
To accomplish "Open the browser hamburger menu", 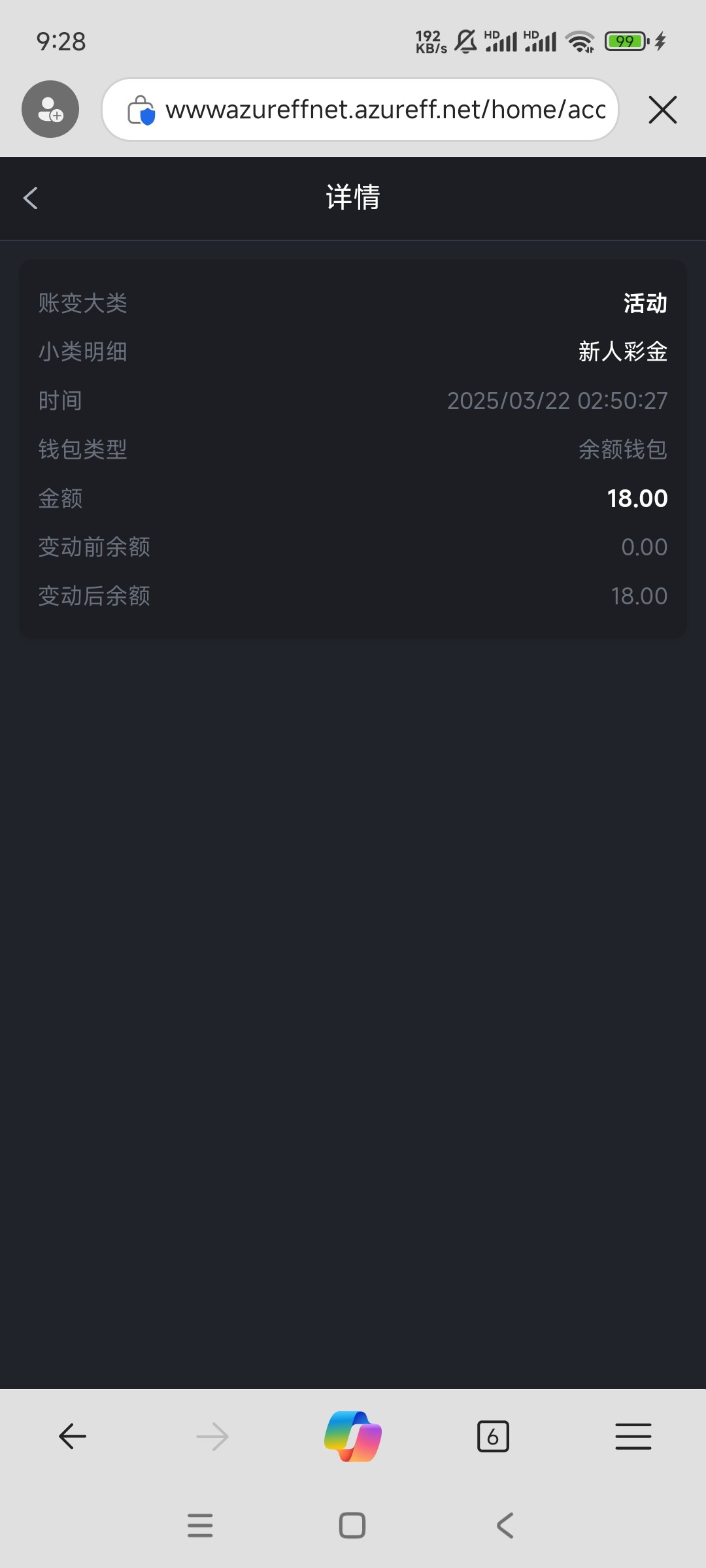I will [633, 1437].
